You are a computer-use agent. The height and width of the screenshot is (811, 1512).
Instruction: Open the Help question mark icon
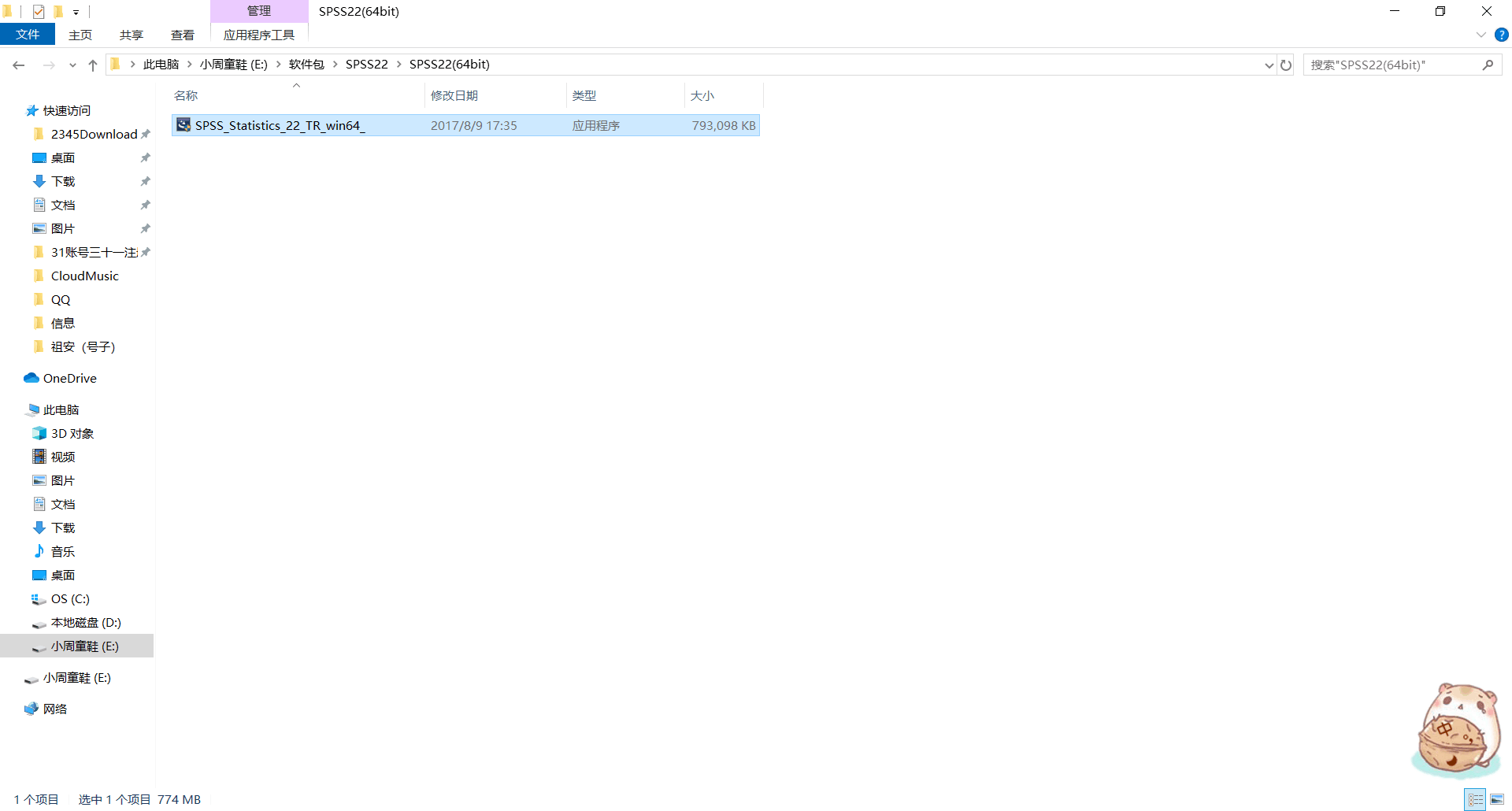click(x=1501, y=35)
